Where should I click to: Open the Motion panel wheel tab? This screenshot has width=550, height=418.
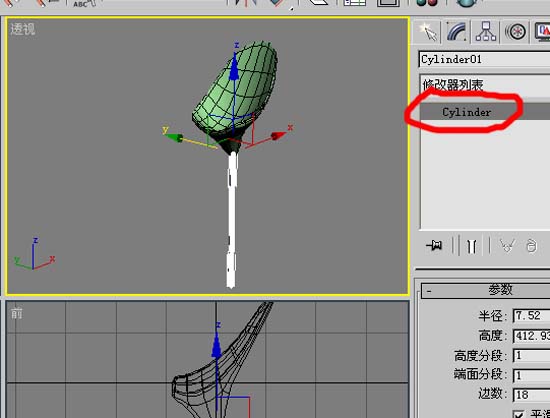(516, 32)
